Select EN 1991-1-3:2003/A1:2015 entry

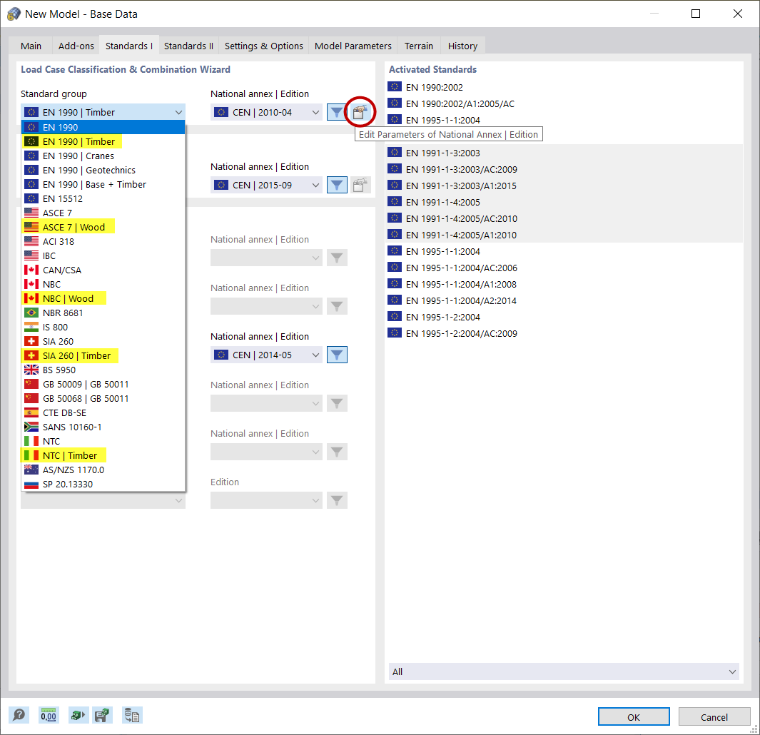tap(565, 186)
